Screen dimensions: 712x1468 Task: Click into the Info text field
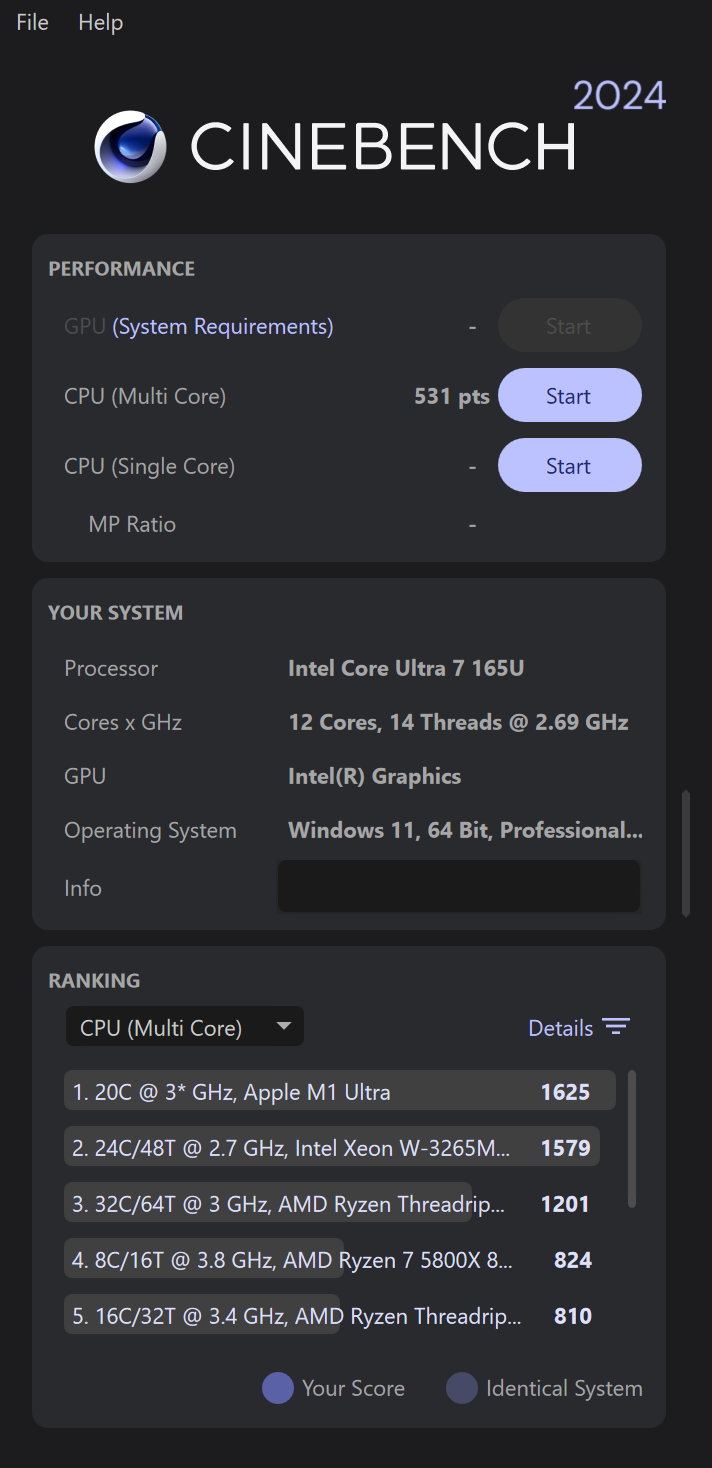459,886
